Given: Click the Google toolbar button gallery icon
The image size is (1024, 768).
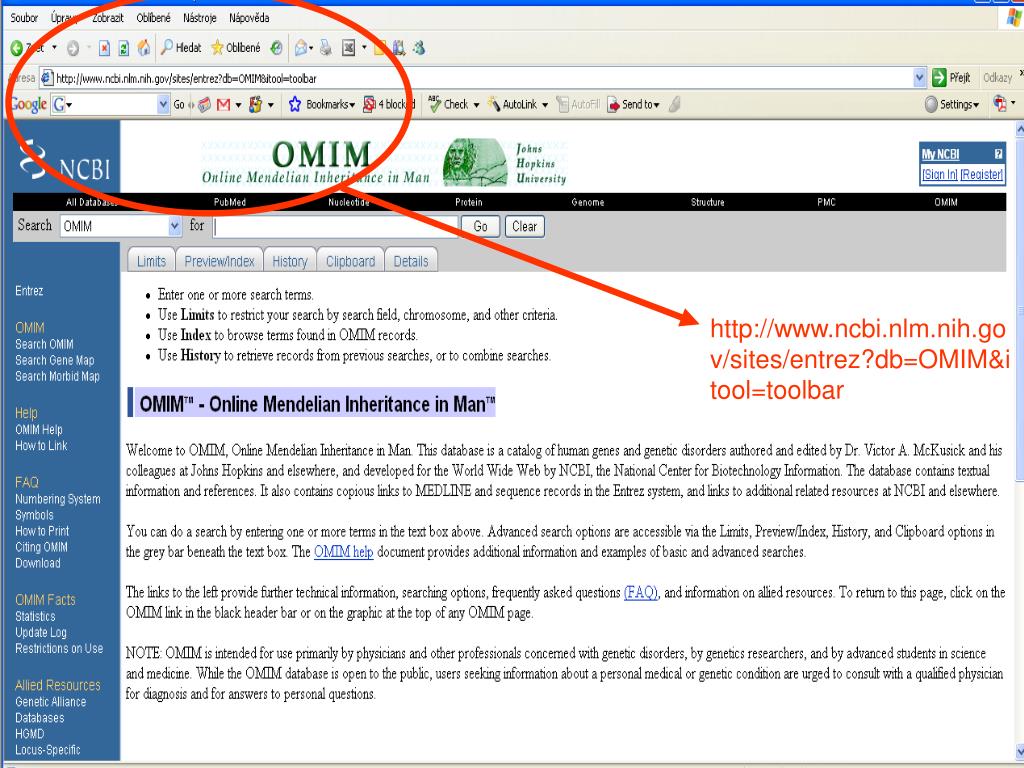Looking at the screenshot, I should (255, 104).
